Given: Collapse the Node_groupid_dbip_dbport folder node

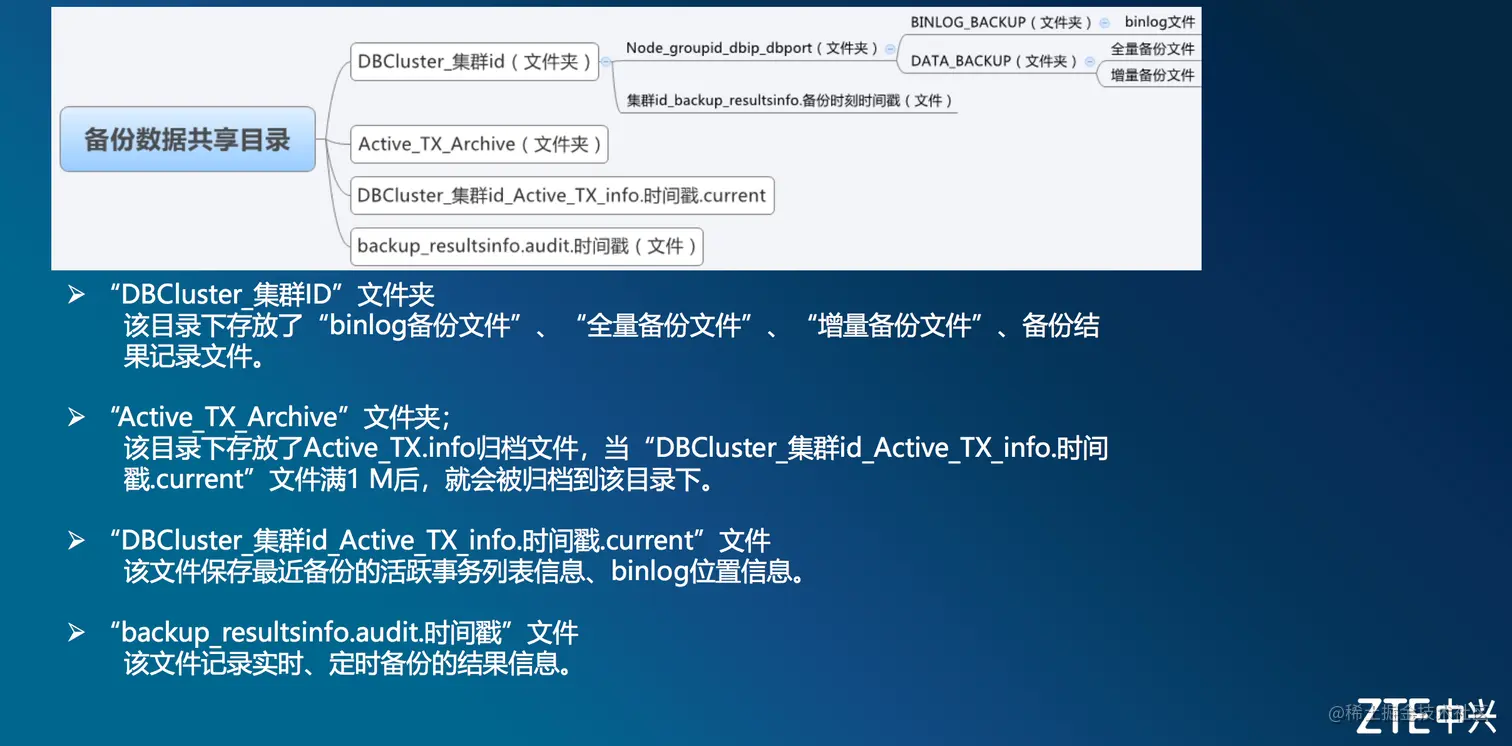Looking at the screenshot, I should click(890, 48).
